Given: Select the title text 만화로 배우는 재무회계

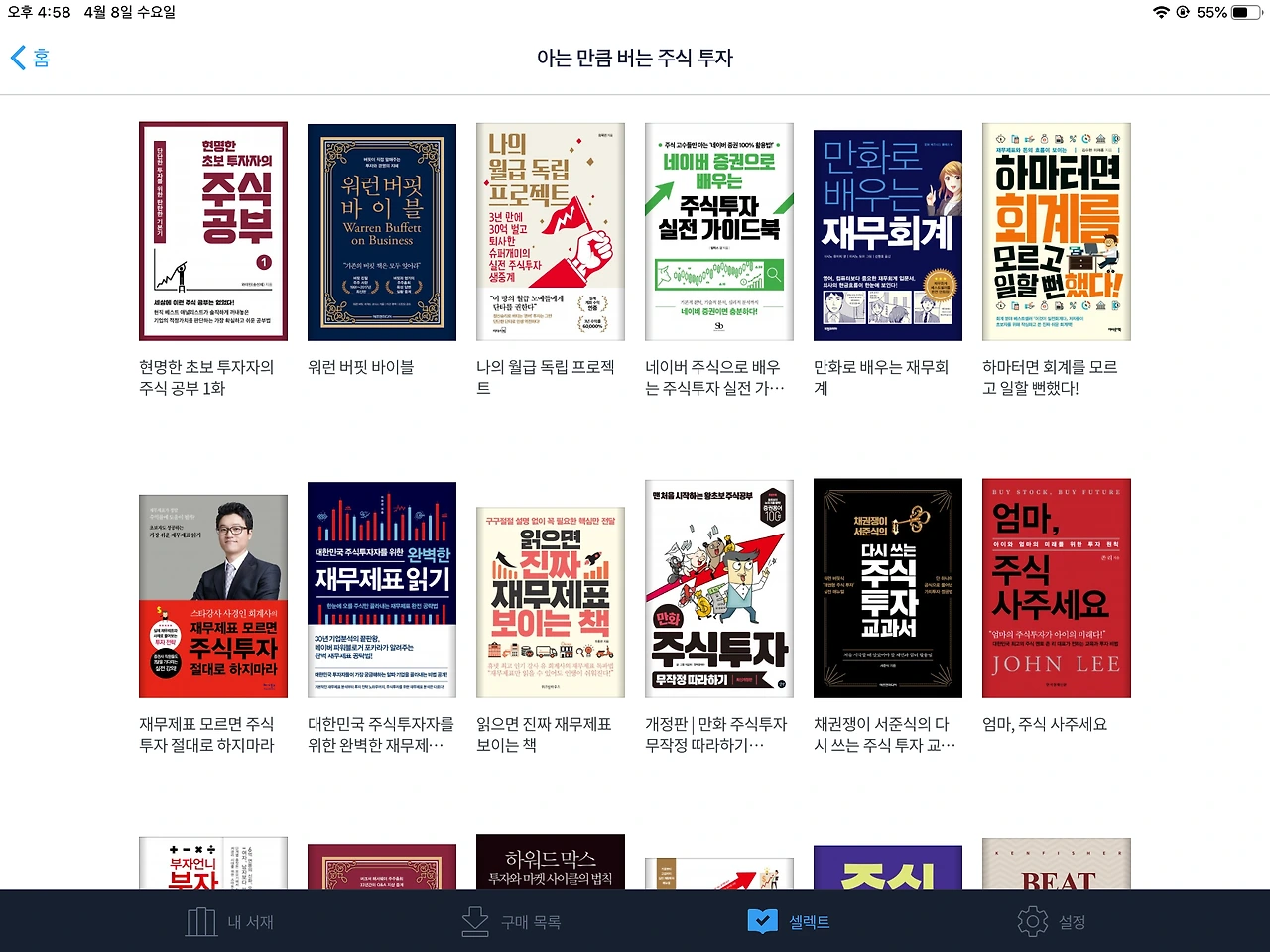Looking at the screenshot, I should 881,378.
